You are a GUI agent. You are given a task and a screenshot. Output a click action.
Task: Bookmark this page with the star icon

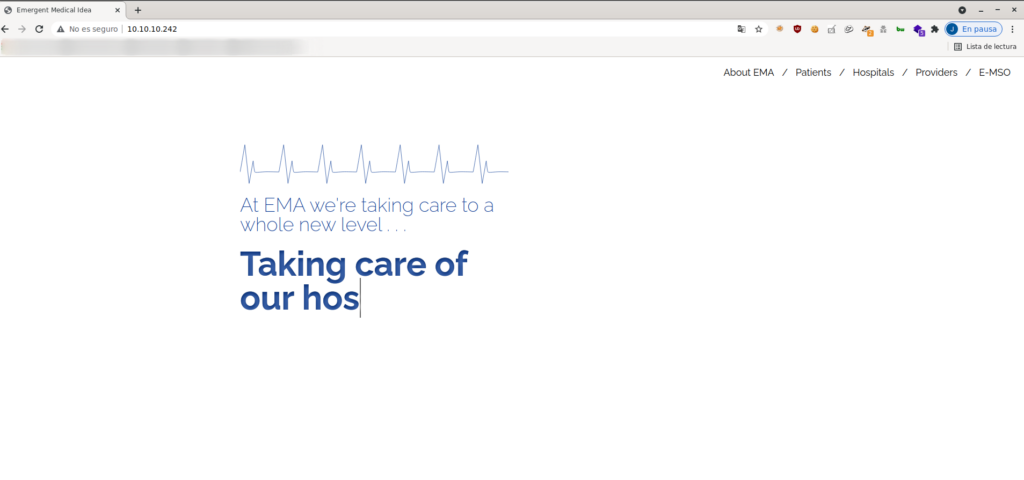click(758, 29)
